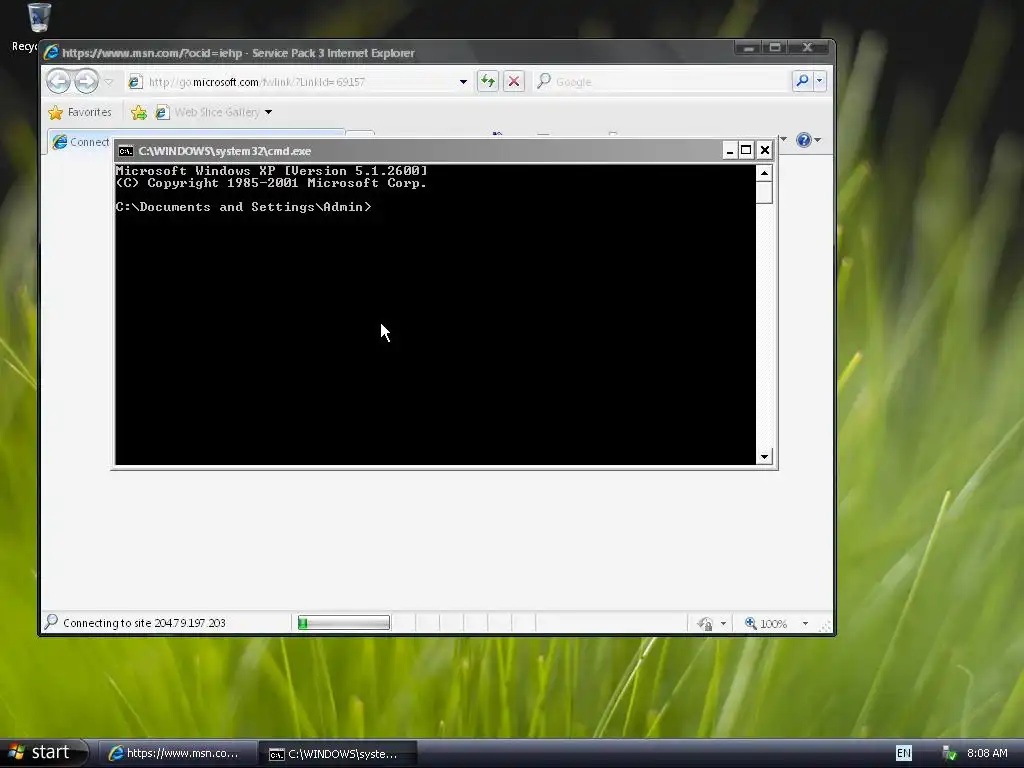Expand the Web Slice Gallery dropdown arrow
The height and width of the screenshot is (768, 1024).
click(x=268, y=112)
